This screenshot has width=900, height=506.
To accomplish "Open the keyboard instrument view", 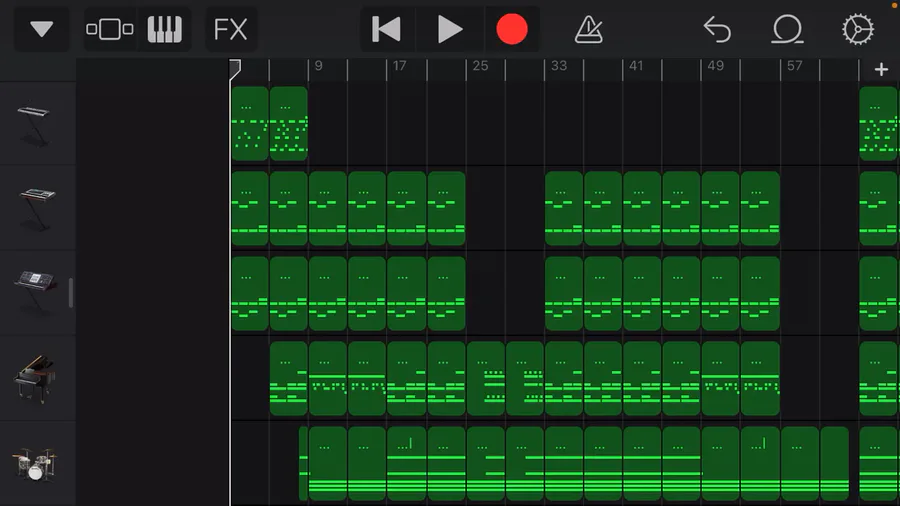I will 165,29.
